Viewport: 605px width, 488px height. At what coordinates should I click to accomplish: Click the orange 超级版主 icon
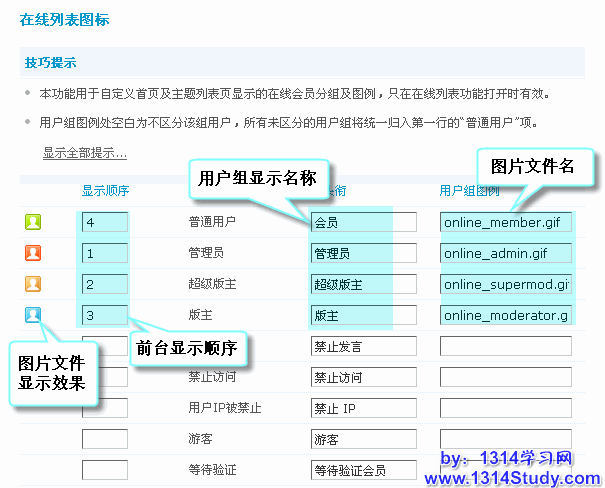pos(33,284)
